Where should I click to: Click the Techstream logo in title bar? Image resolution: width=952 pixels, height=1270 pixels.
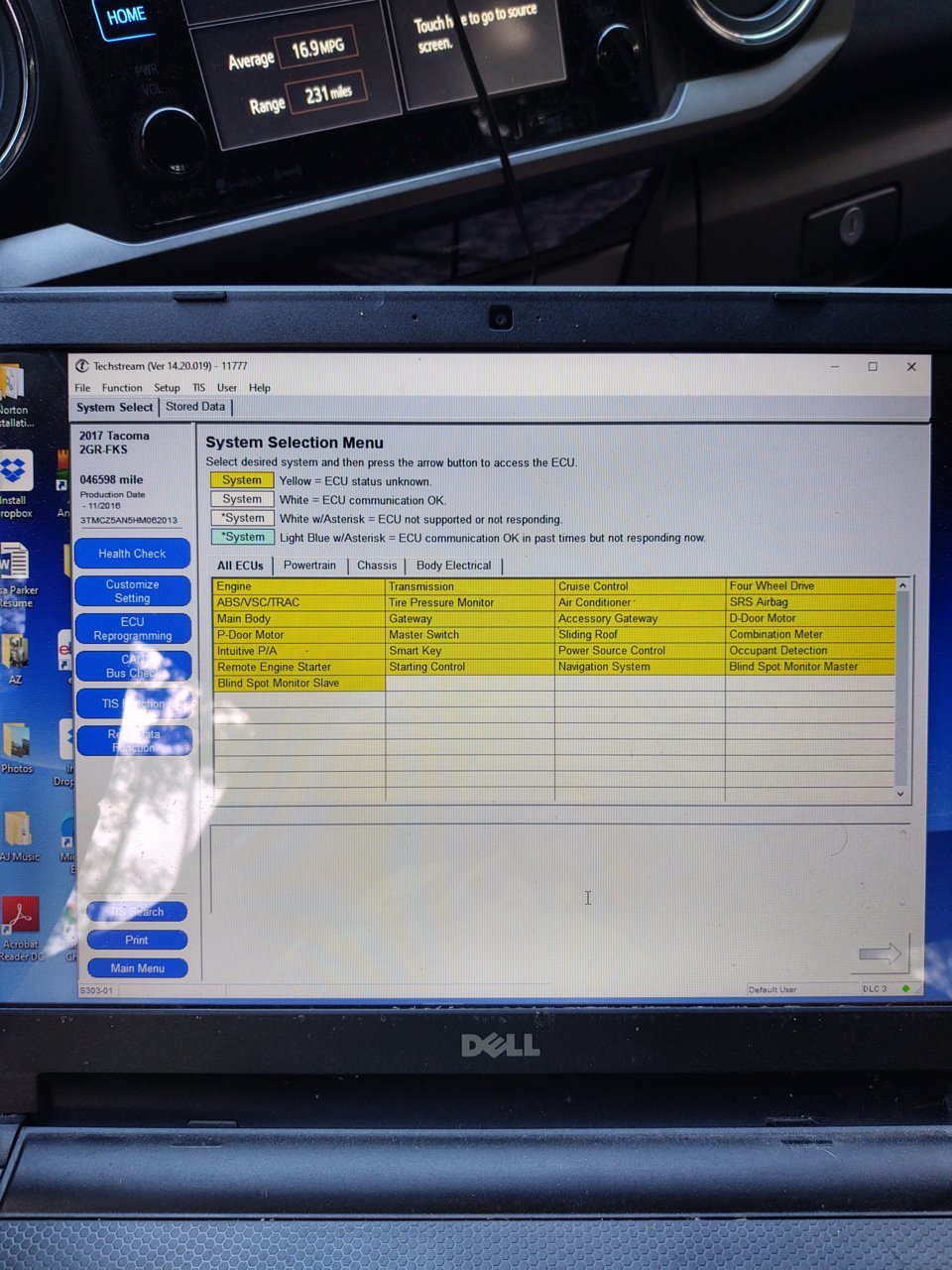(x=82, y=366)
